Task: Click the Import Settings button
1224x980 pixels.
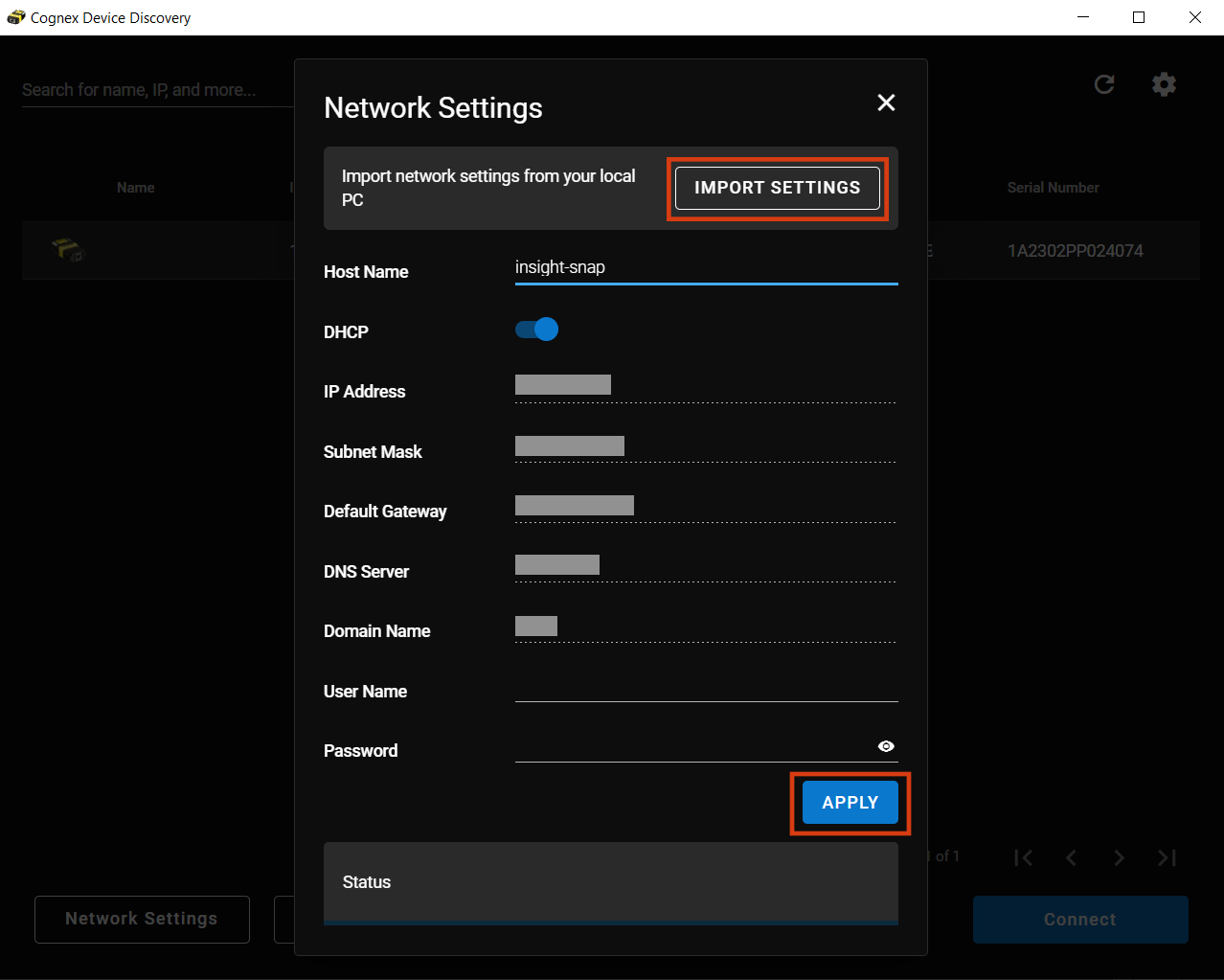Action: (x=777, y=188)
